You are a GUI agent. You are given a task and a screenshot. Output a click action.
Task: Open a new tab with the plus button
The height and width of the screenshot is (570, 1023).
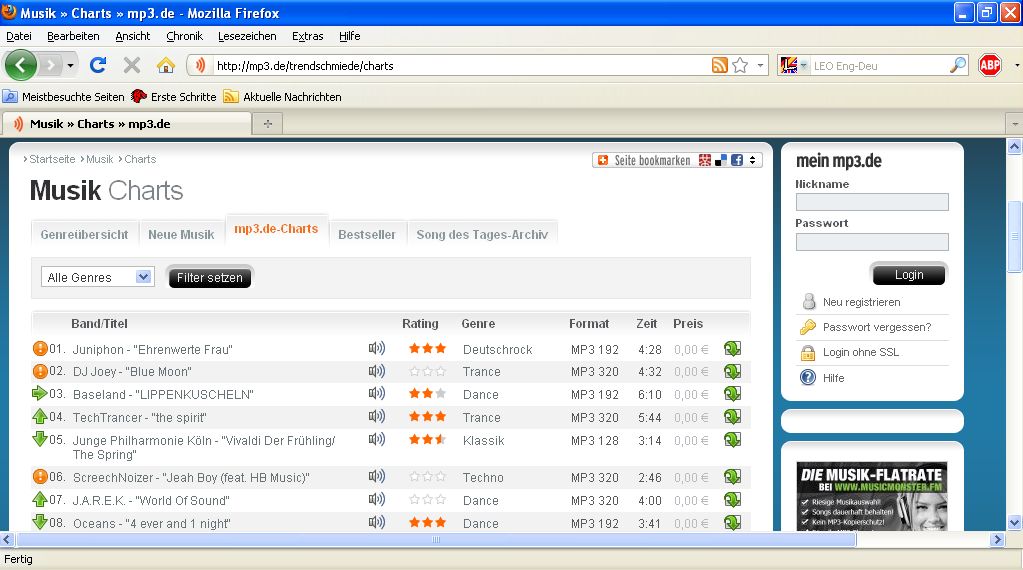267,123
